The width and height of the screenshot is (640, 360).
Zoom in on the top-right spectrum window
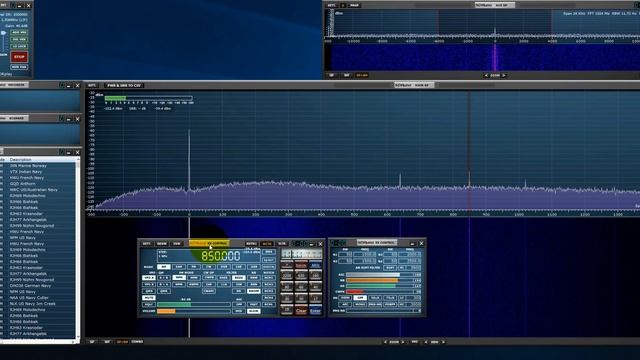(504, 75)
